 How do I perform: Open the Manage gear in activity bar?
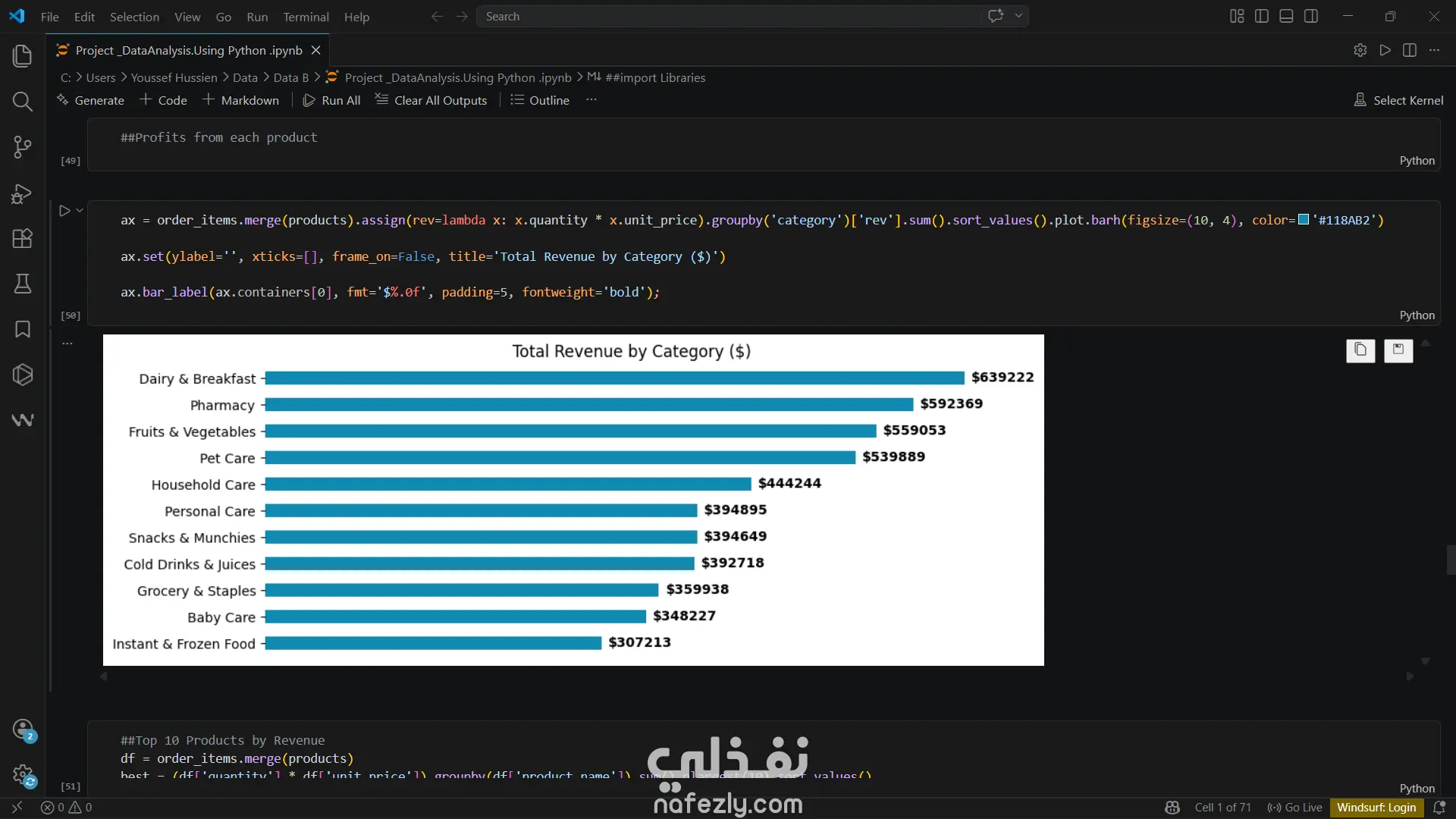point(24,775)
